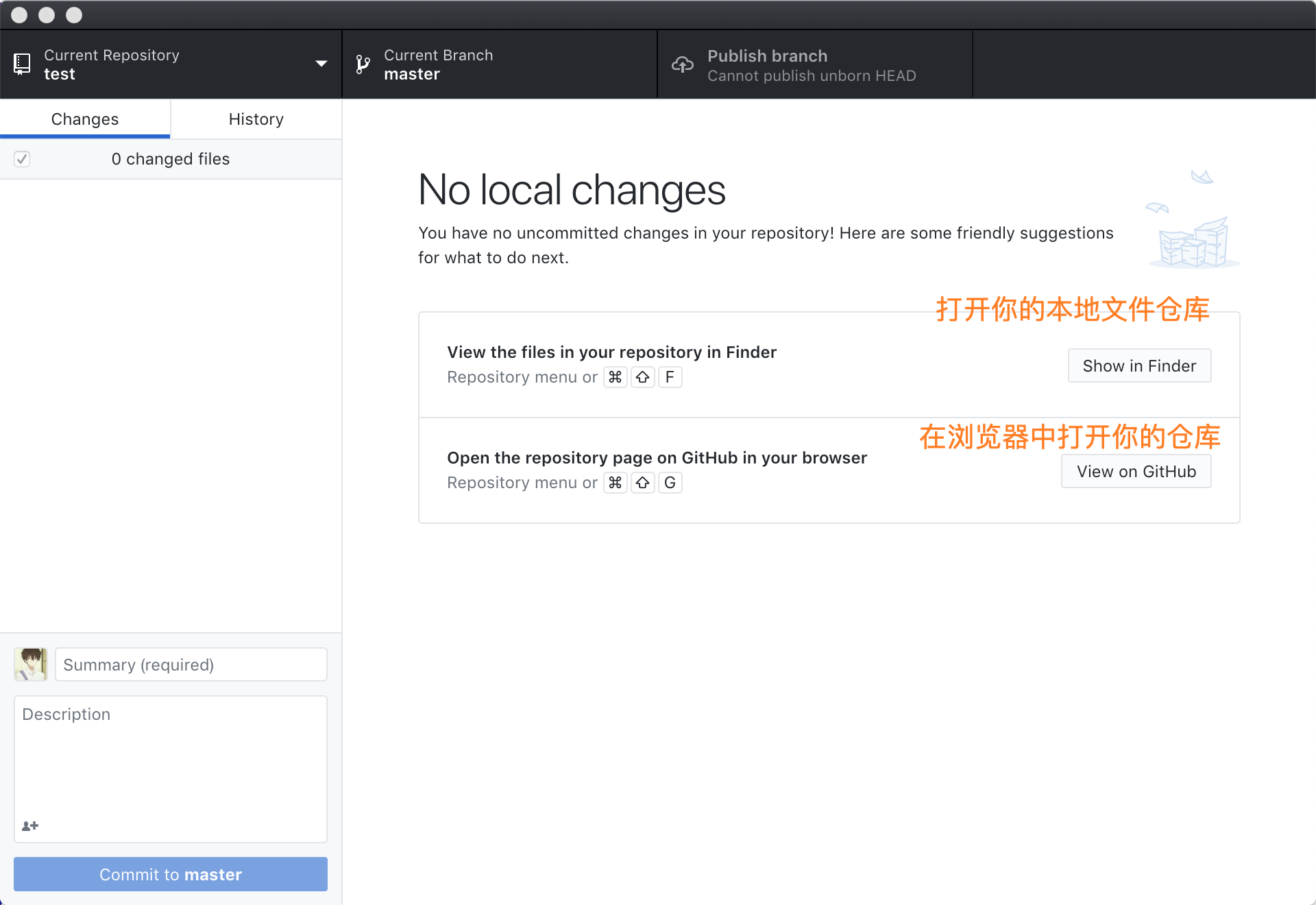Click the G shortcut key icon
Image resolution: width=1316 pixels, height=905 pixels.
click(670, 483)
